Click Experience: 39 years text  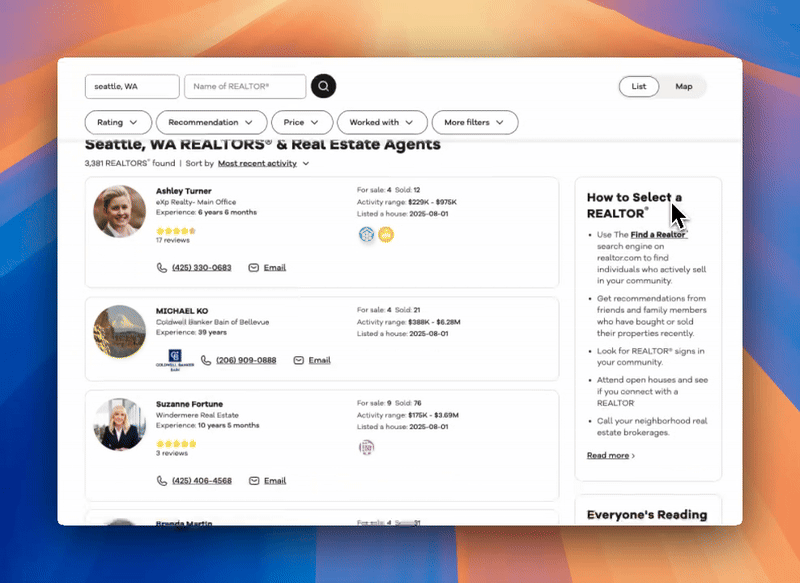pyautogui.click(x=191, y=333)
